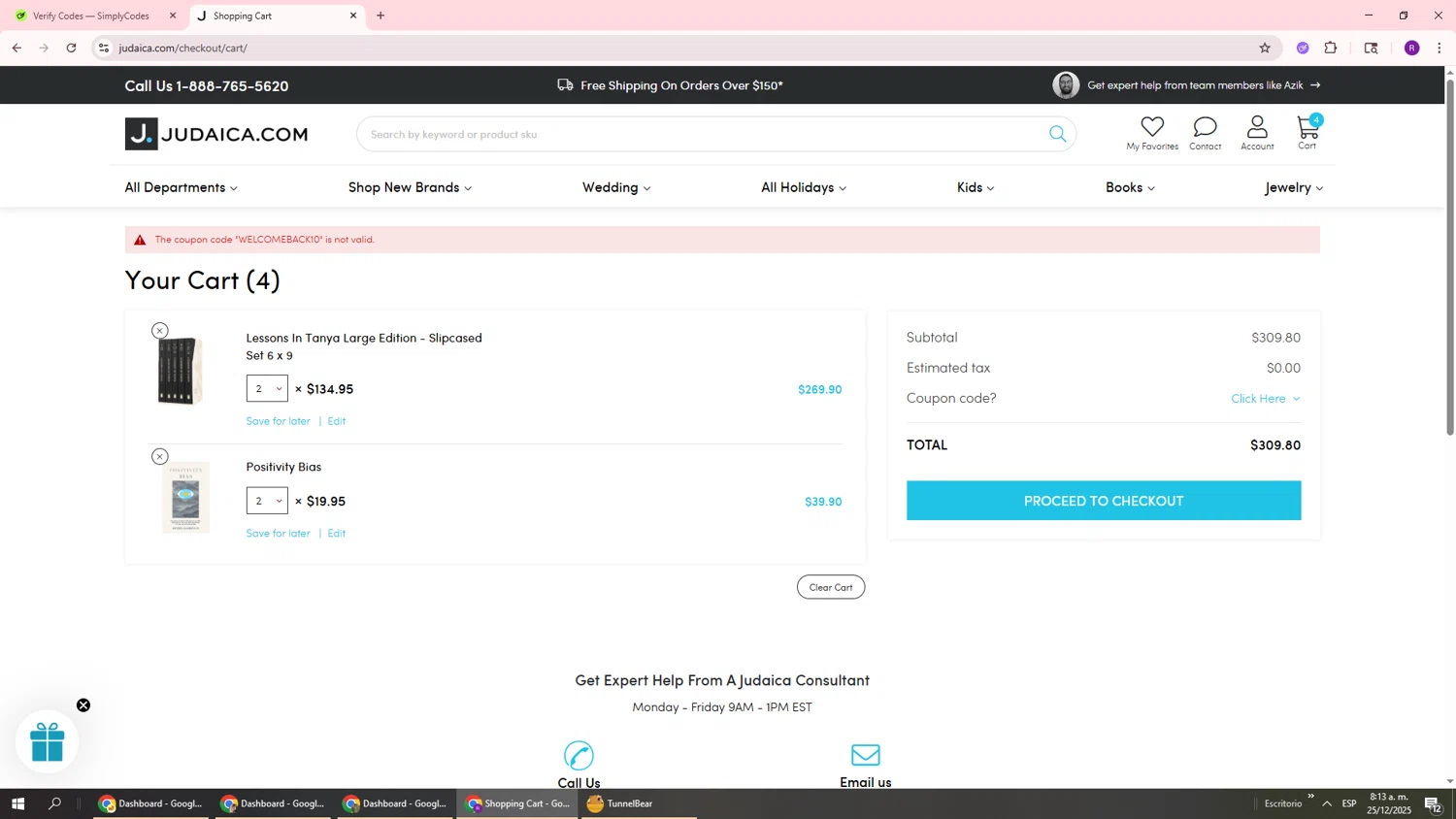
Task: Expand Jewelry menu
Action: click(1294, 187)
